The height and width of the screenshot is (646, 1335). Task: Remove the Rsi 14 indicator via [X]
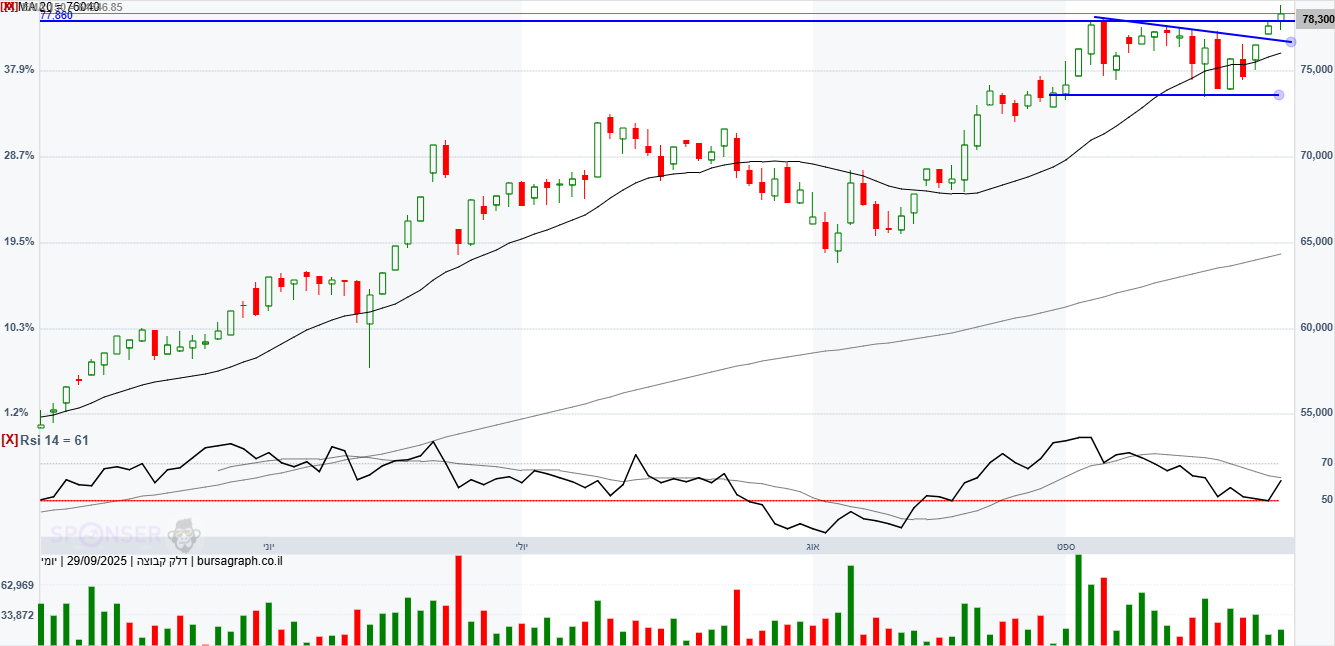click(x=9, y=440)
